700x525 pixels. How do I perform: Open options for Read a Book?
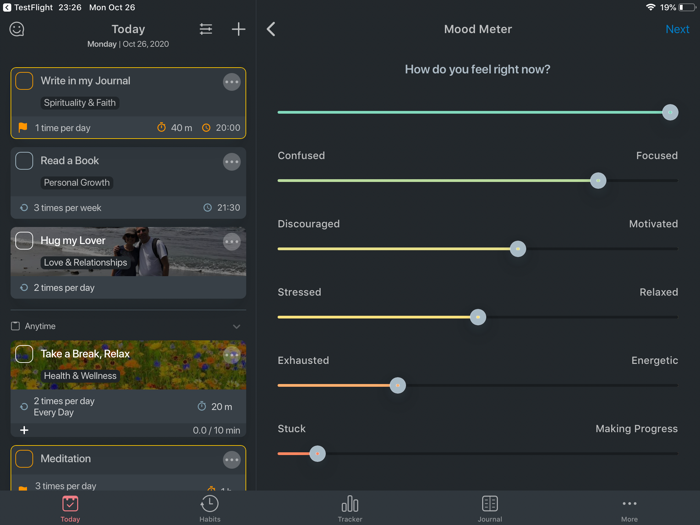pos(232,162)
